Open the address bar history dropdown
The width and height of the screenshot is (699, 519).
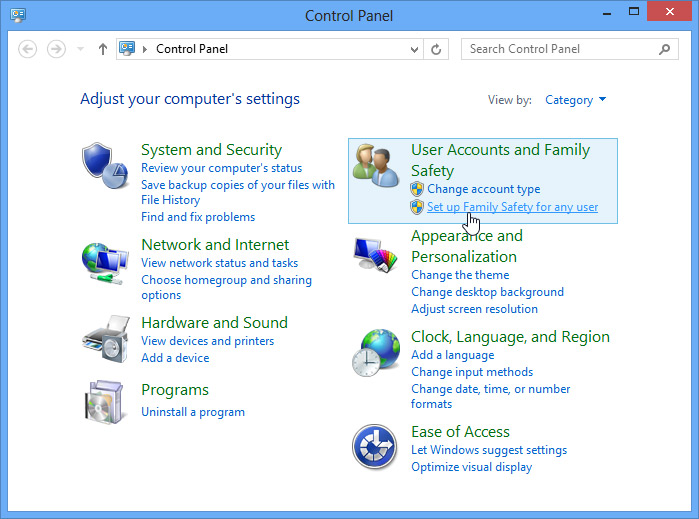[x=415, y=49]
